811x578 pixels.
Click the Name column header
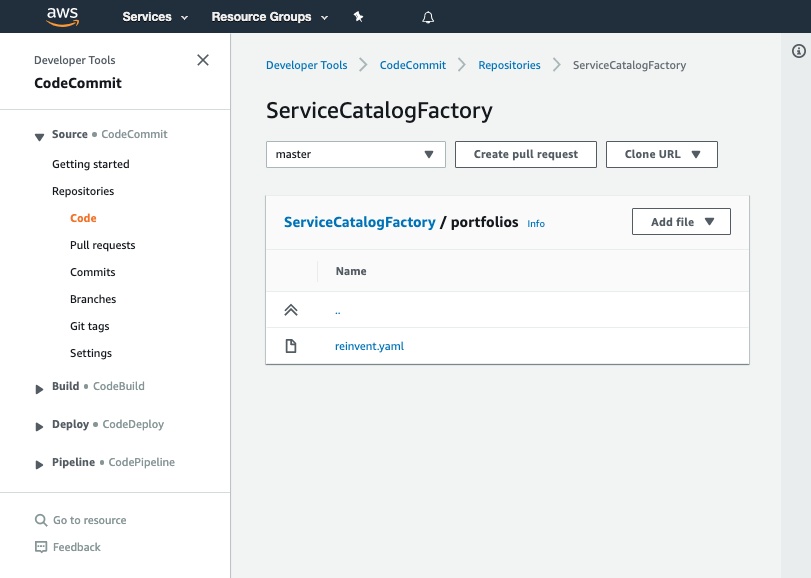[x=351, y=271]
